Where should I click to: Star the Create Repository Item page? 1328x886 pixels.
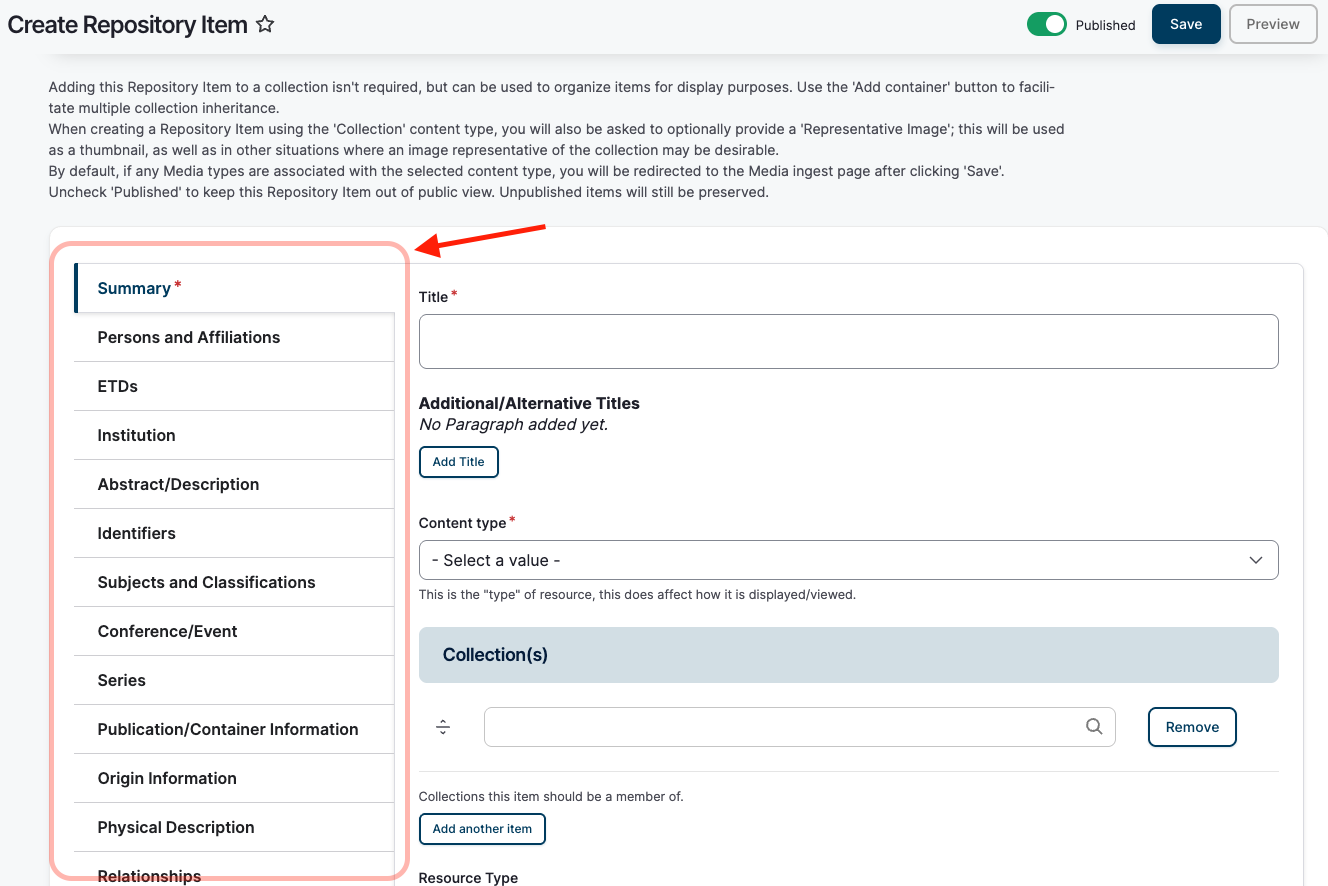[265, 25]
